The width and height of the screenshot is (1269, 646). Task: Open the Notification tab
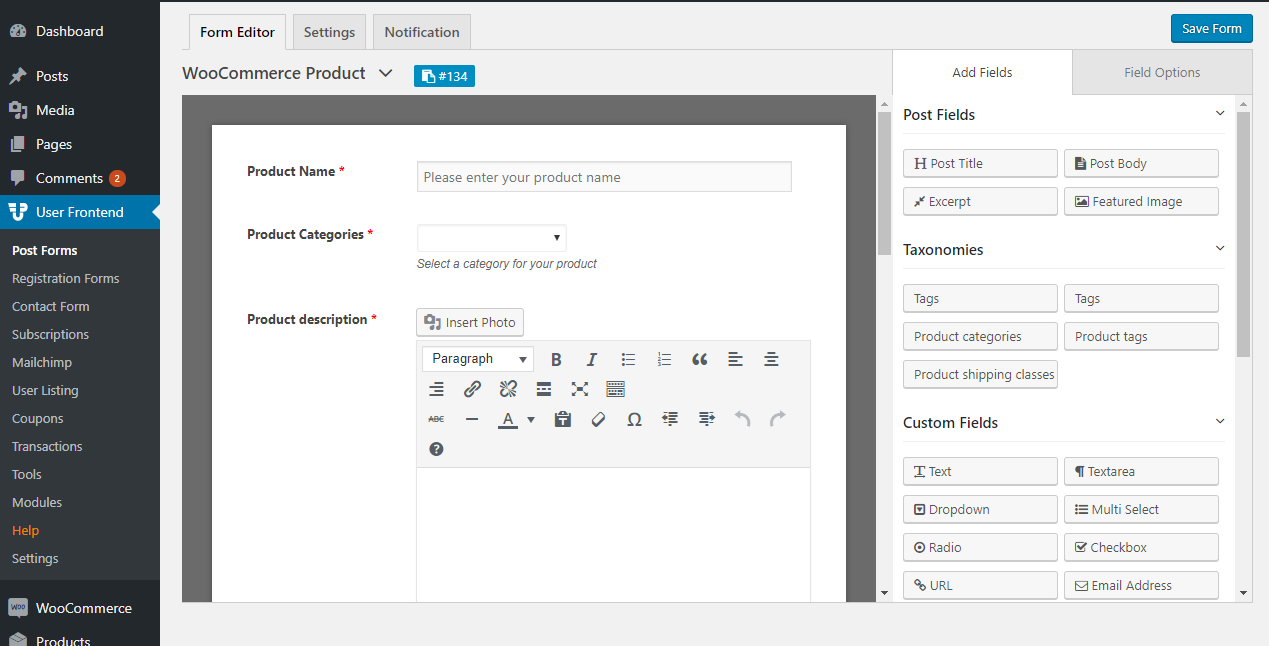coord(422,32)
